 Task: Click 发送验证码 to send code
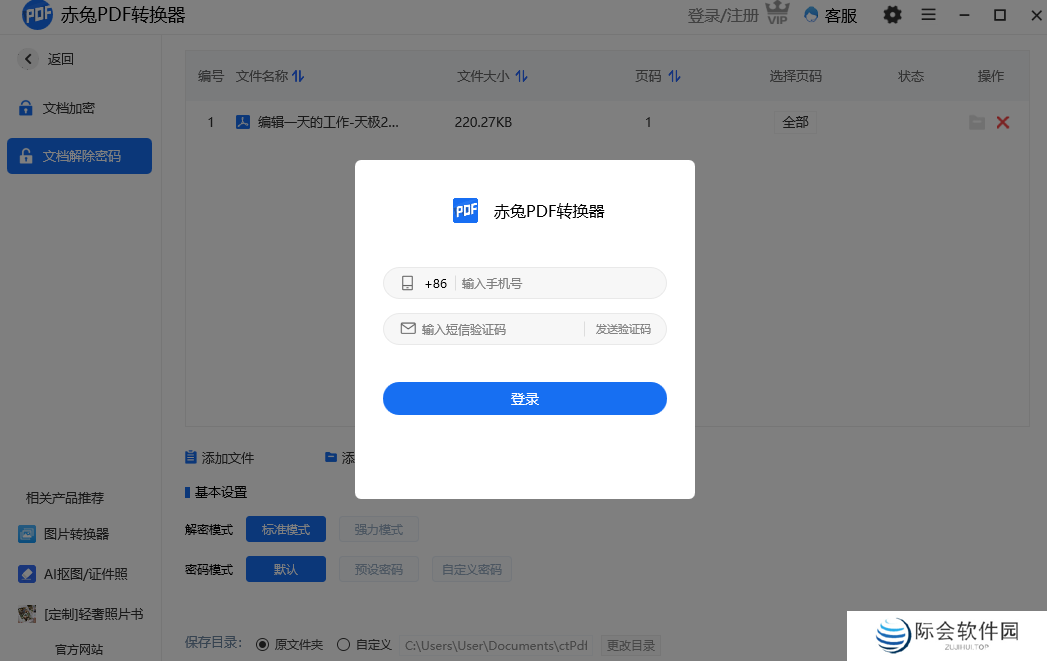click(623, 328)
